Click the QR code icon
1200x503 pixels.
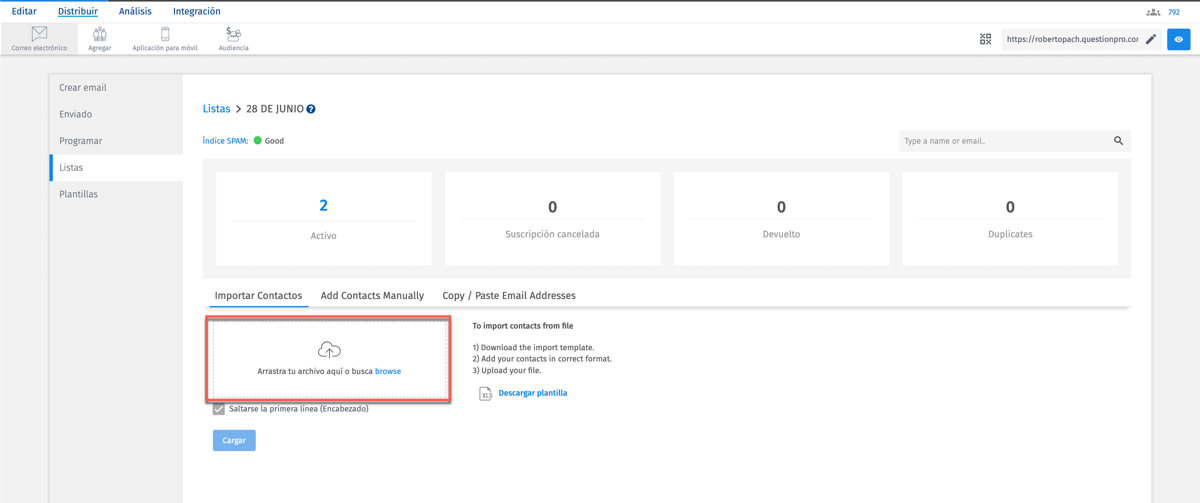[985, 39]
